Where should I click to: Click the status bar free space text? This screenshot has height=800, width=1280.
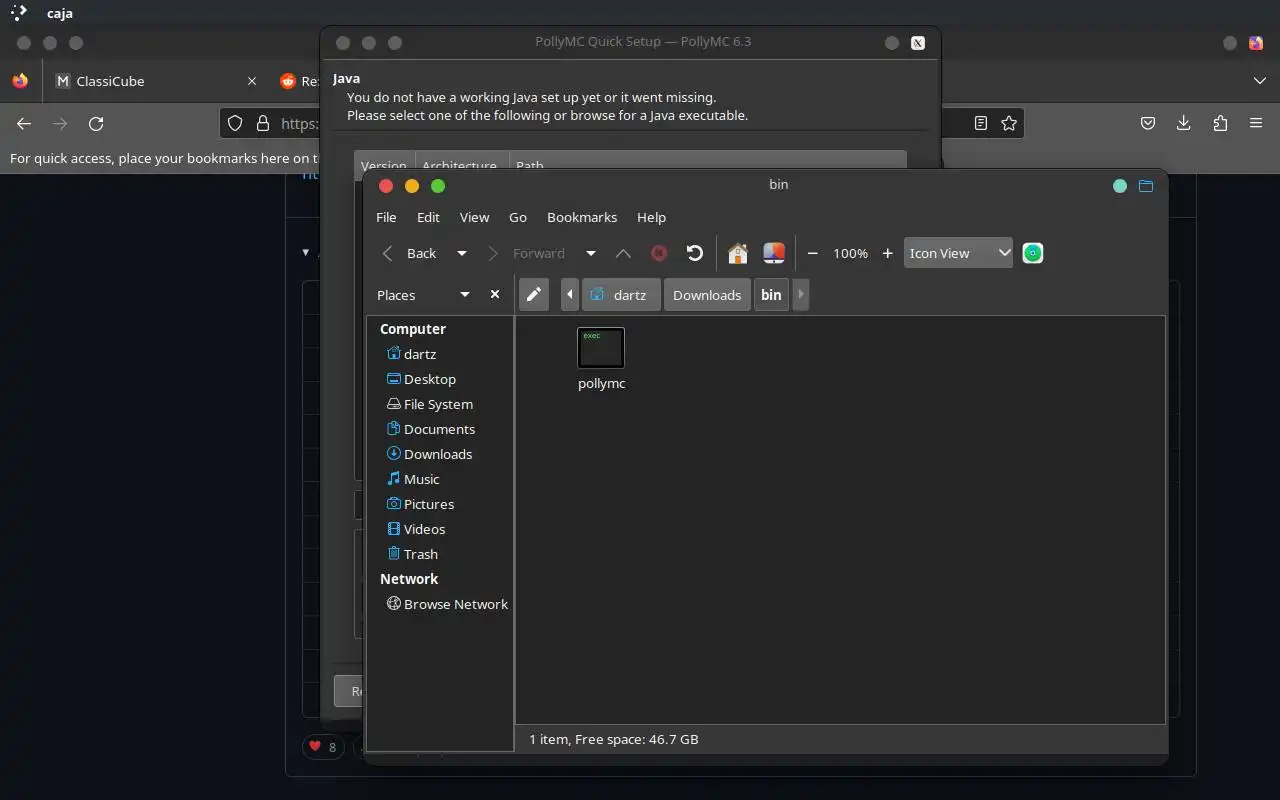tap(614, 739)
